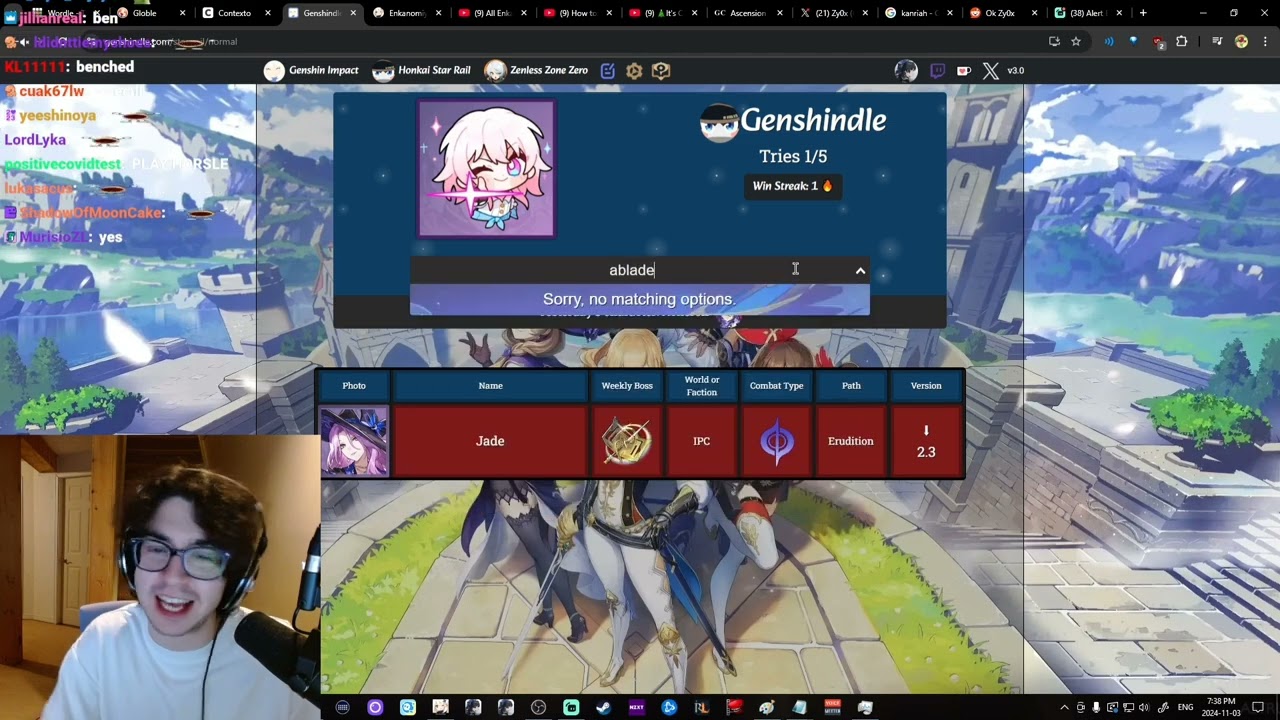
Task: Click the install app icon in address bar
Action: point(1054,42)
